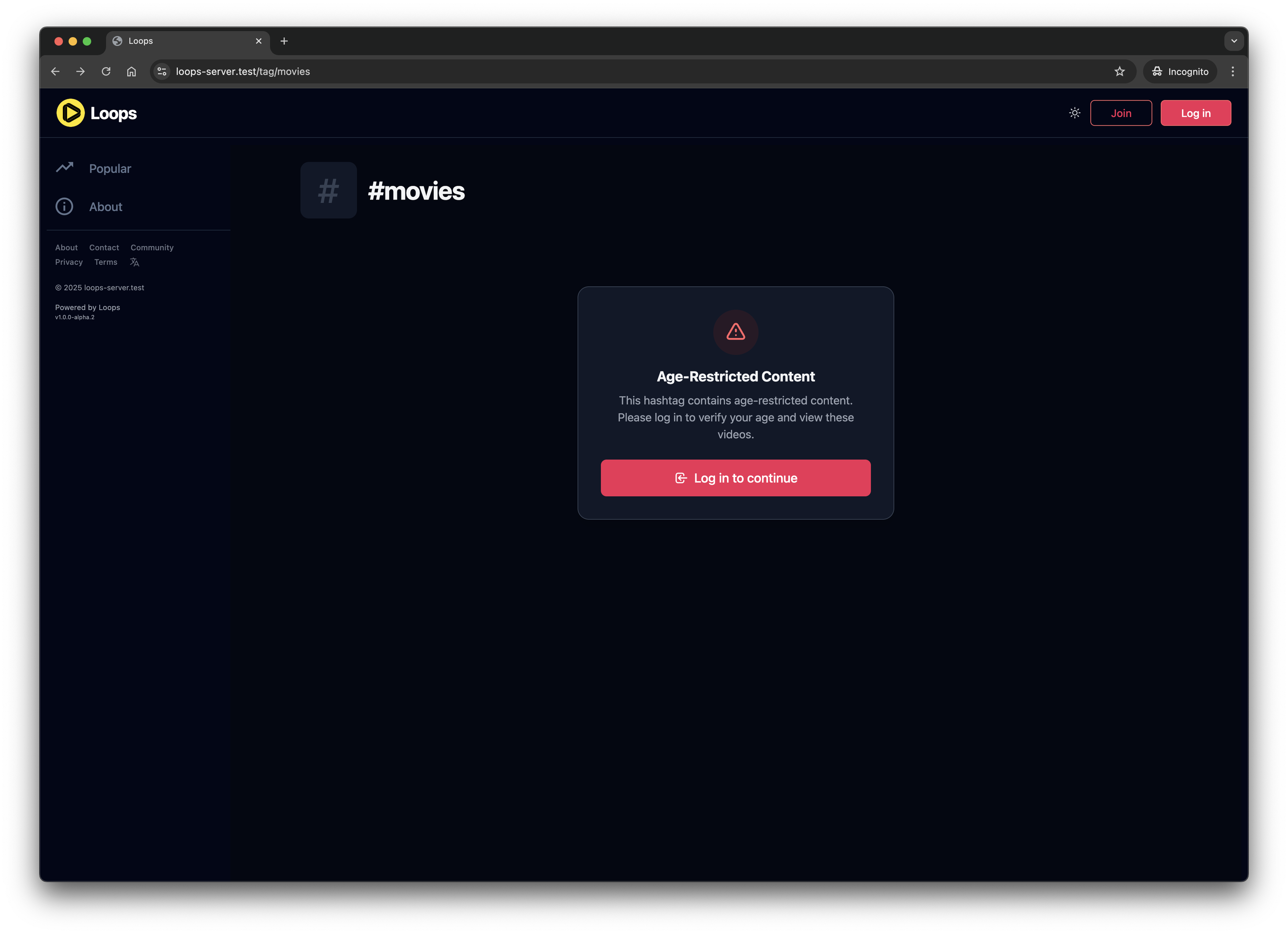Open the About sidebar item
The height and width of the screenshot is (934, 1288).
click(89, 207)
